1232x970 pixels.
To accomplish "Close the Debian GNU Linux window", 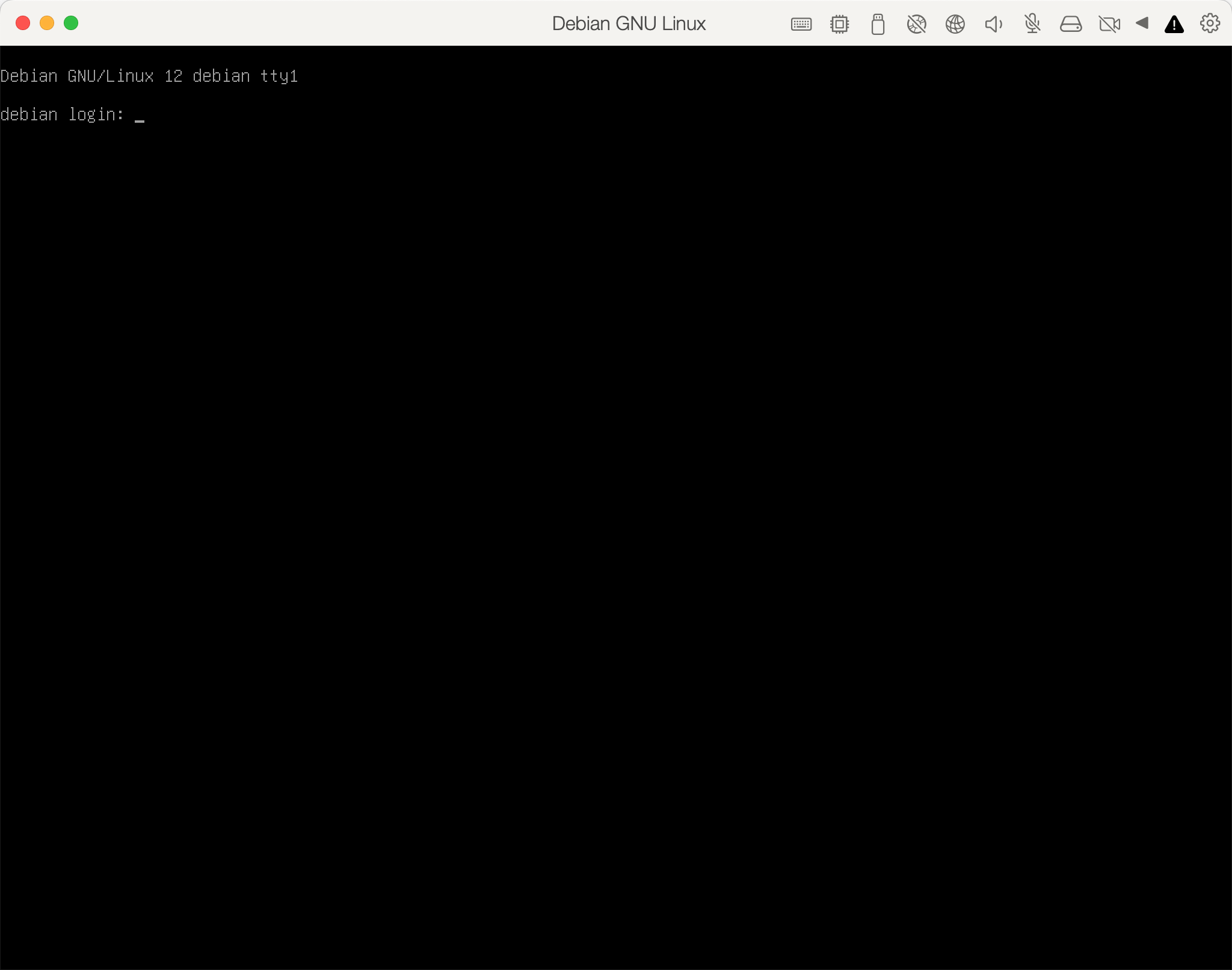I will [23, 23].
